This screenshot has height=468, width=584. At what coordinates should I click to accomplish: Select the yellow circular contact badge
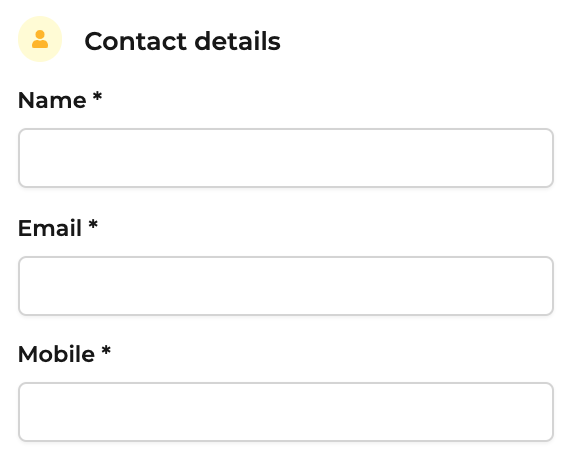tap(40, 39)
